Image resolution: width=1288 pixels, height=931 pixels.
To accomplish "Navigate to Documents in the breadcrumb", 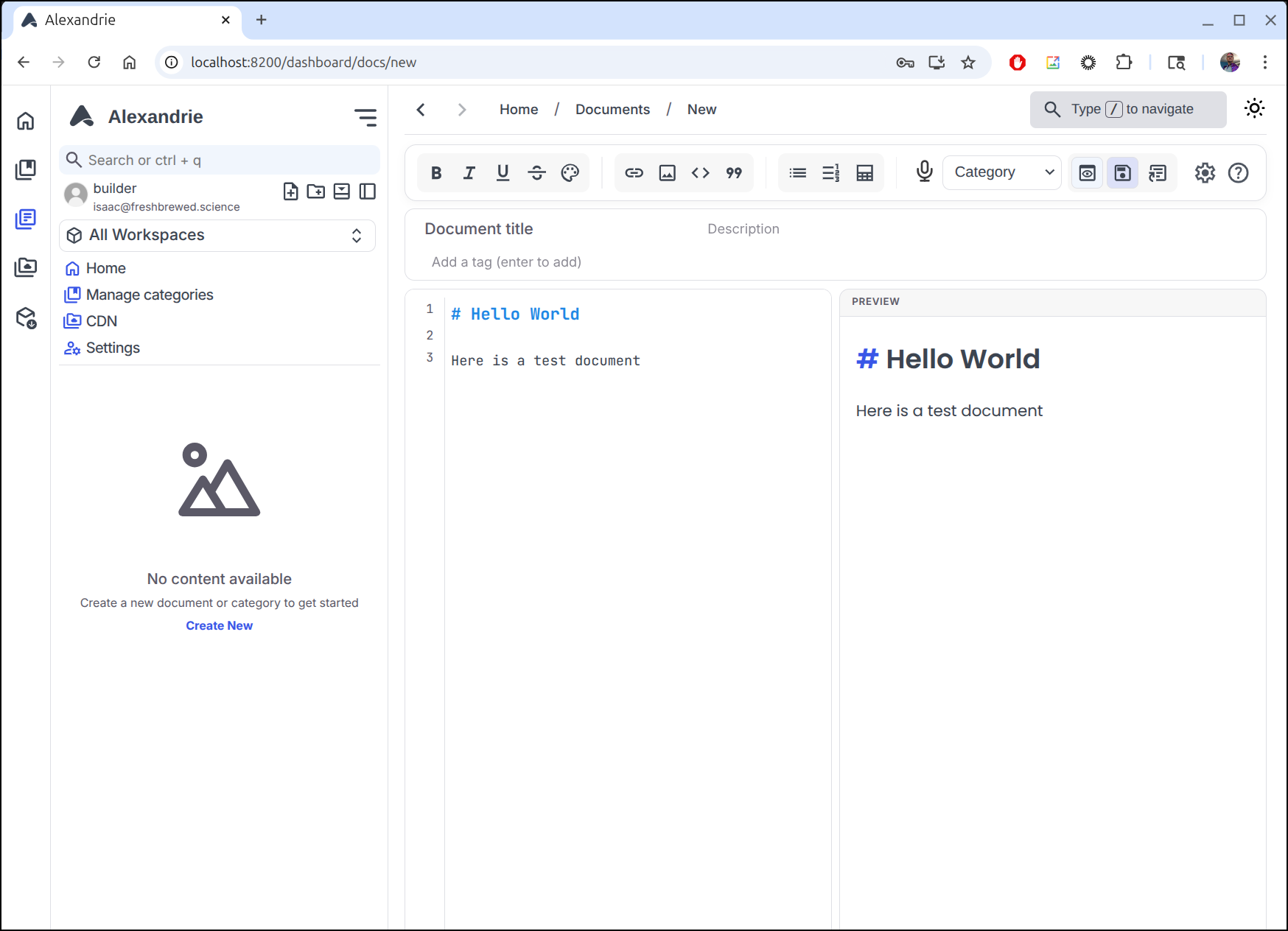I will click(x=612, y=110).
